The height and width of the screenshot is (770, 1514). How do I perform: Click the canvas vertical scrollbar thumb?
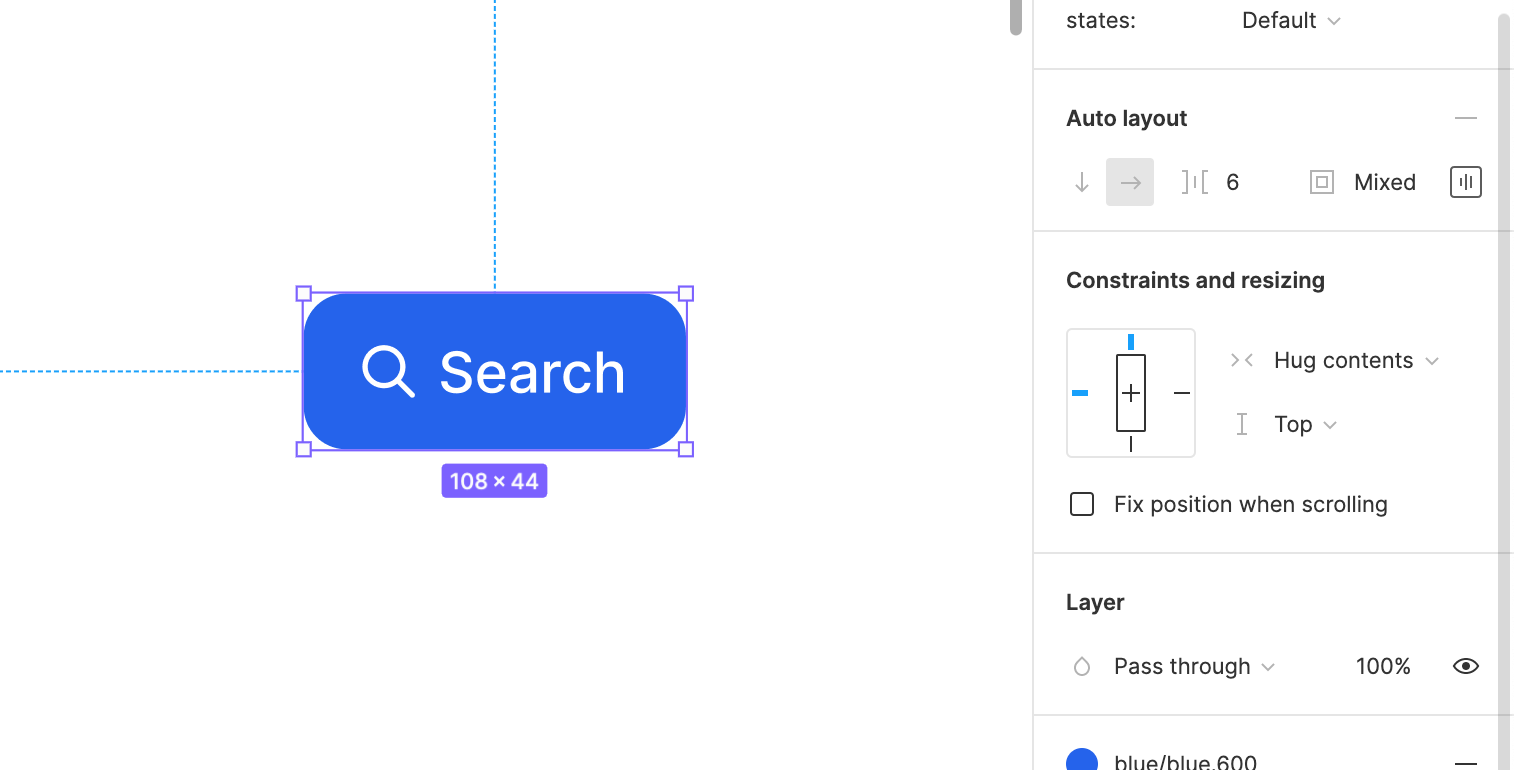1016,16
